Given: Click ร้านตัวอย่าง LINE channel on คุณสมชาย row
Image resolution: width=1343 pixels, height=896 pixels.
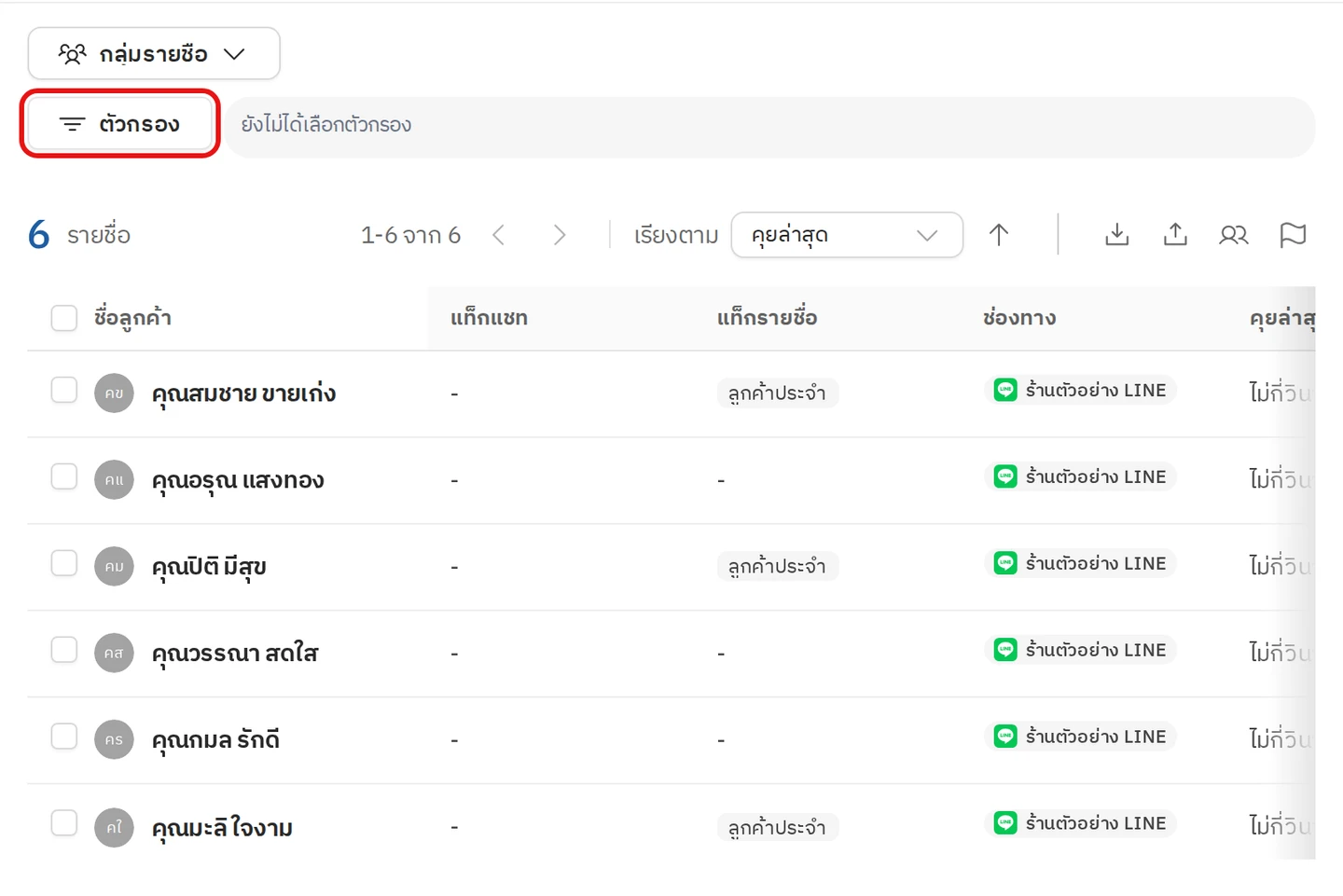Looking at the screenshot, I should point(1080,390).
